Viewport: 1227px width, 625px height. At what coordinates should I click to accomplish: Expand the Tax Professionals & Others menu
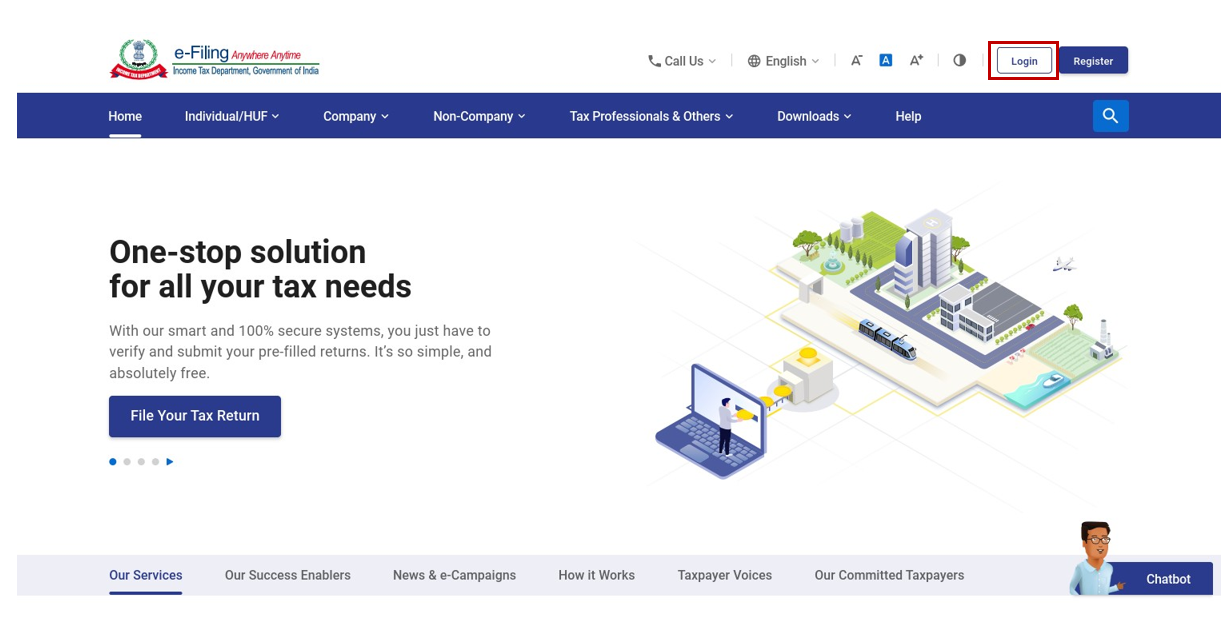[651, 117]
